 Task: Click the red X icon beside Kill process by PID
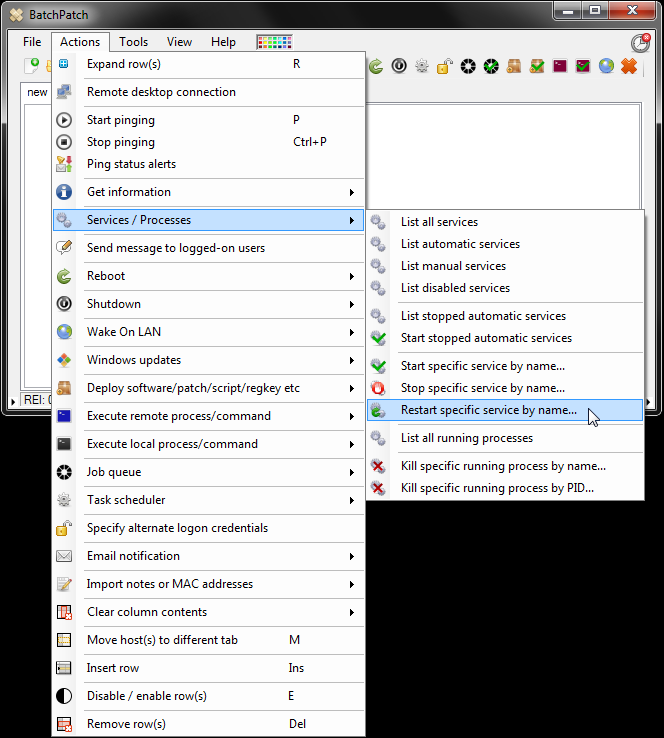click(378, 488)
